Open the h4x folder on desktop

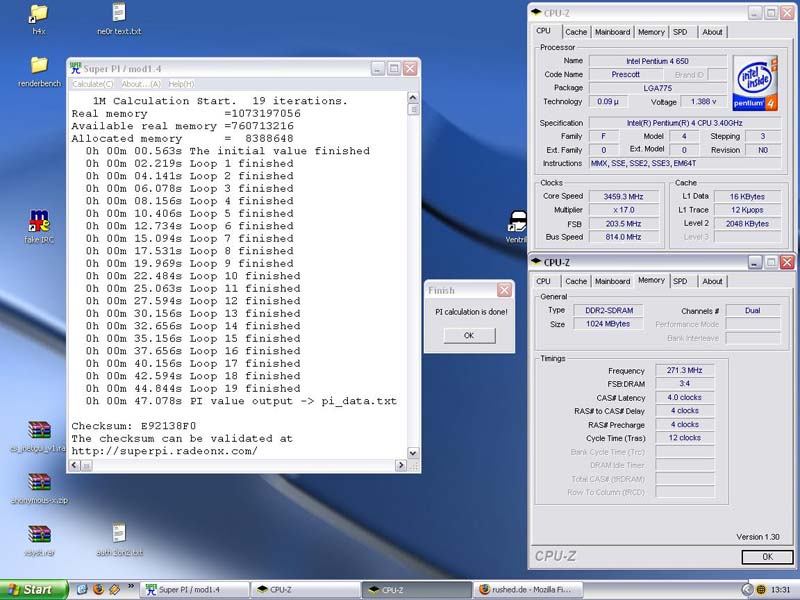(39, 14)
